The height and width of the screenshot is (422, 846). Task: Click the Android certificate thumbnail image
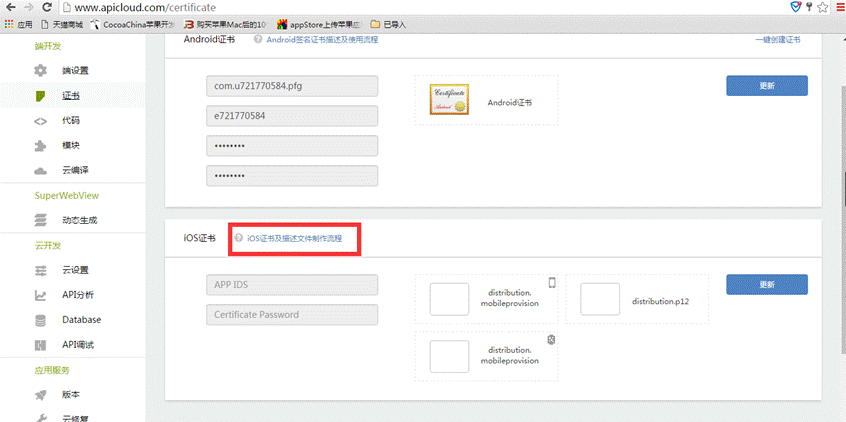click(449, 101)
